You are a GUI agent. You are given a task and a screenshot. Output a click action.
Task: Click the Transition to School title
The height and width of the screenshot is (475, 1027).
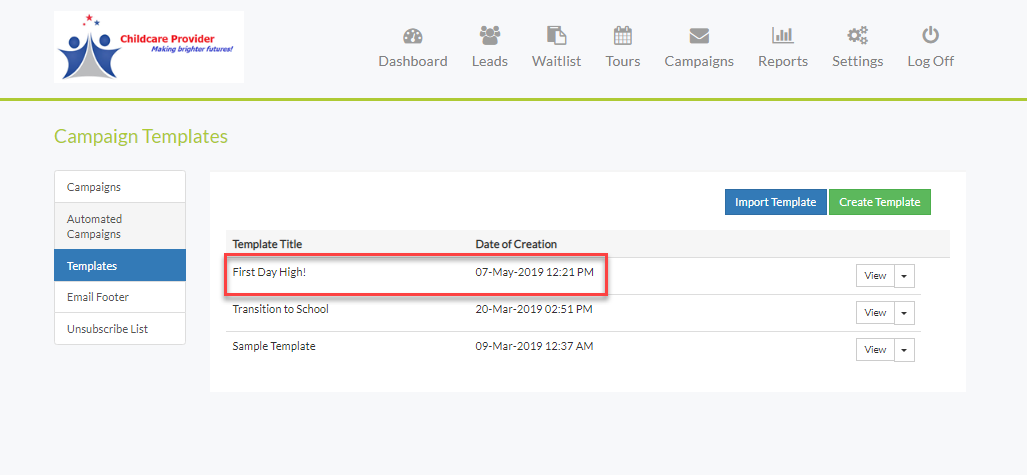(280, 309)
